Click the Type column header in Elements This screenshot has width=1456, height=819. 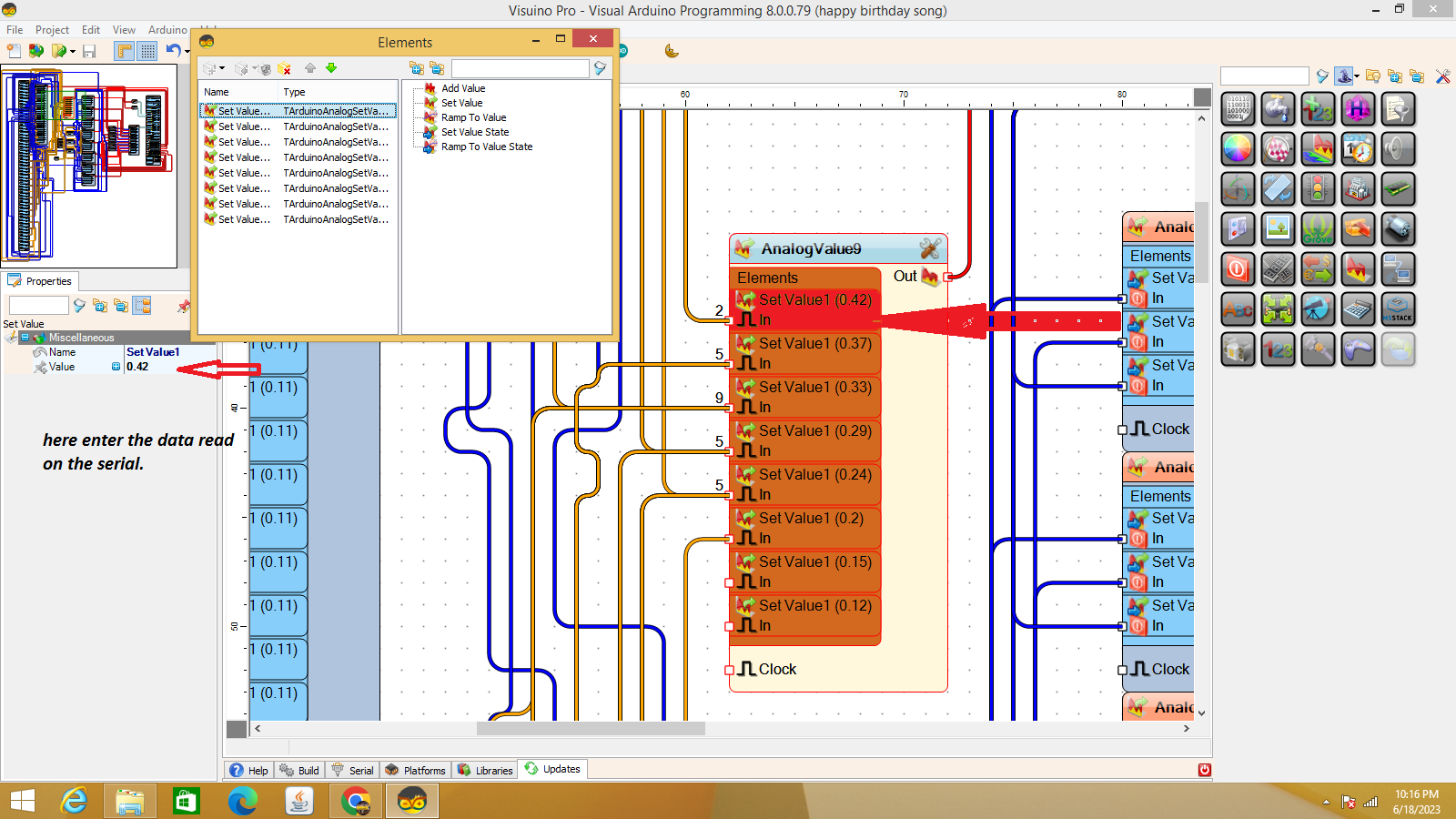pos(338,92)
